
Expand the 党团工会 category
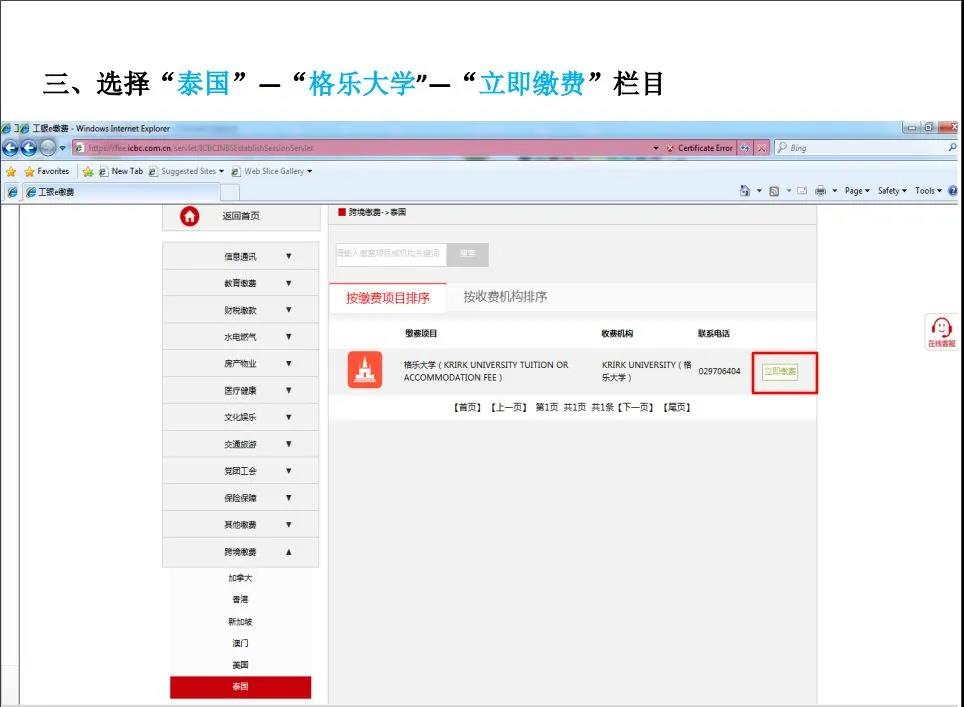240,471
